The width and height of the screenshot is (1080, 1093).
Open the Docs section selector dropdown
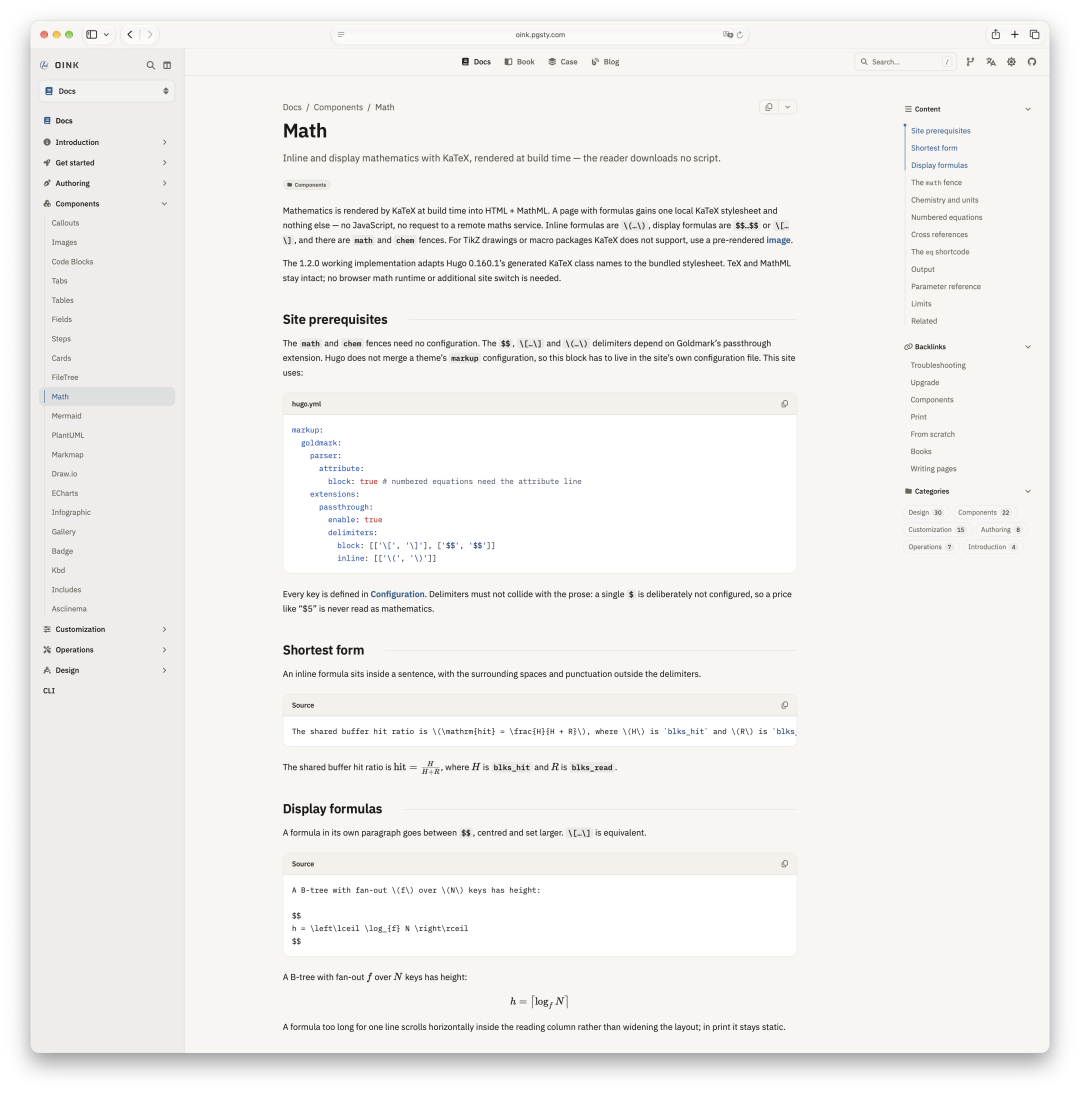(107, 91)
